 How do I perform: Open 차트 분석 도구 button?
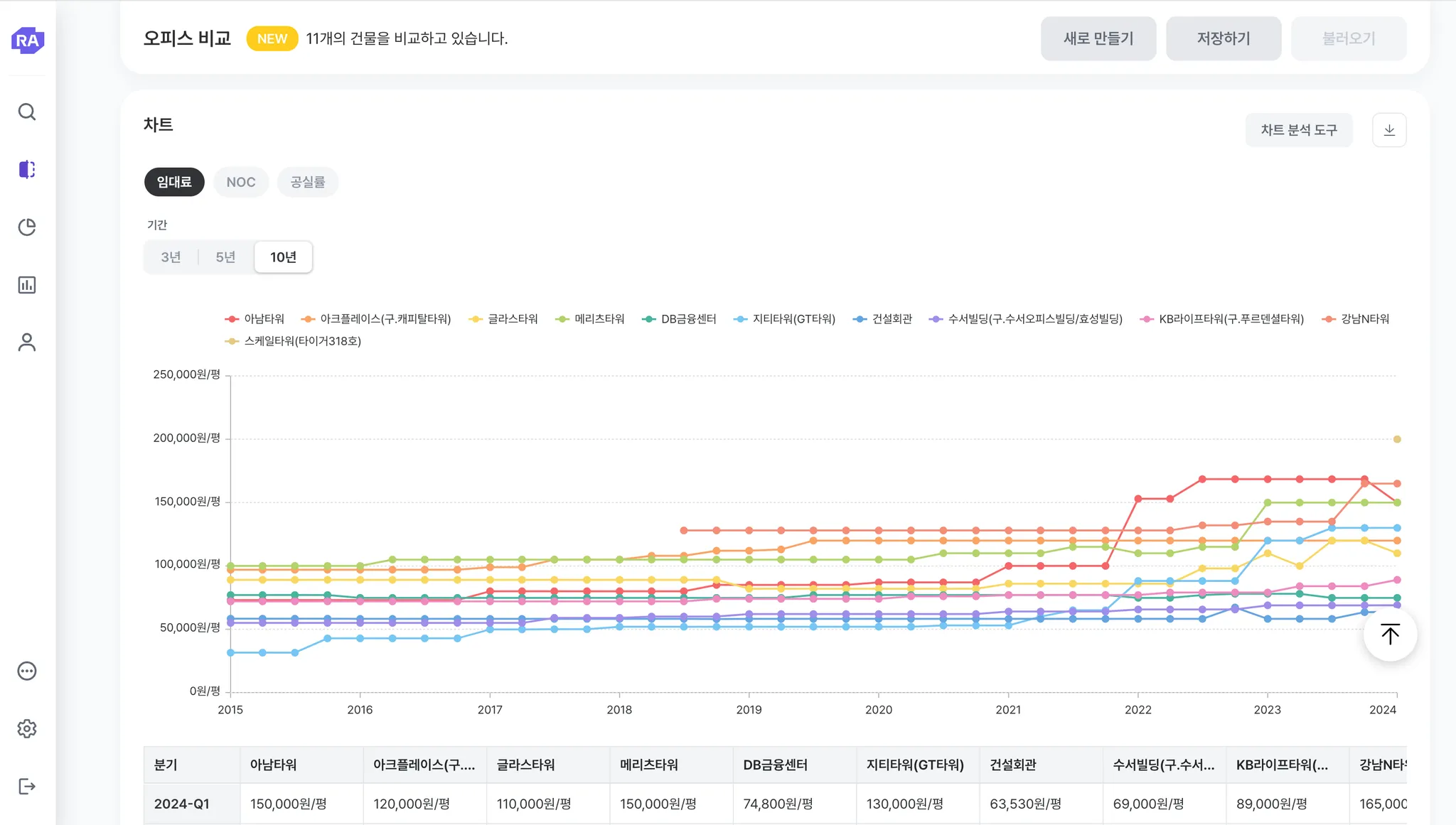[1298, 130]
